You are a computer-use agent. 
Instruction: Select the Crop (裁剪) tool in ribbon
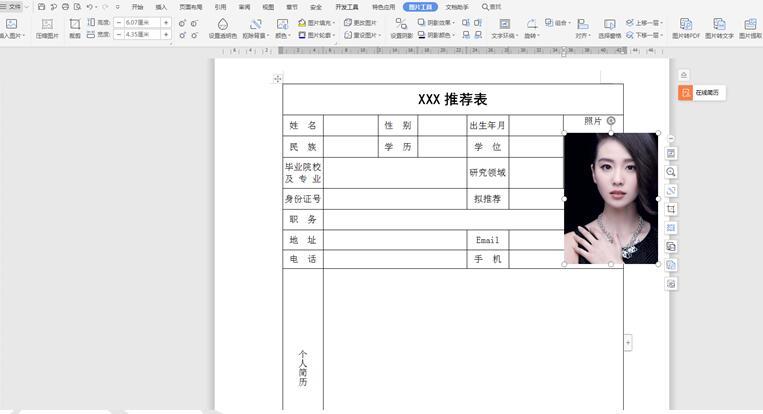coord(74,24)
